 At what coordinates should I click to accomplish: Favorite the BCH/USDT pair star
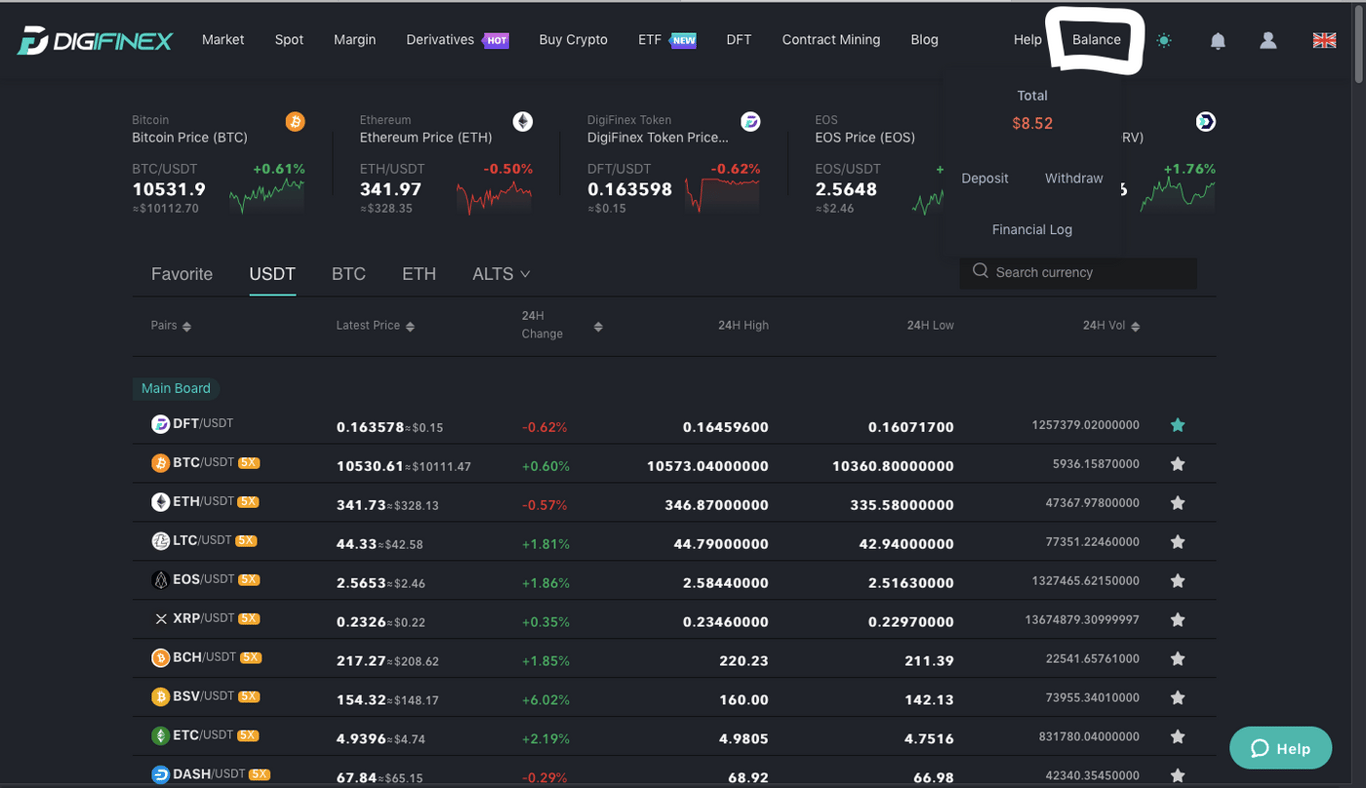1178,659
